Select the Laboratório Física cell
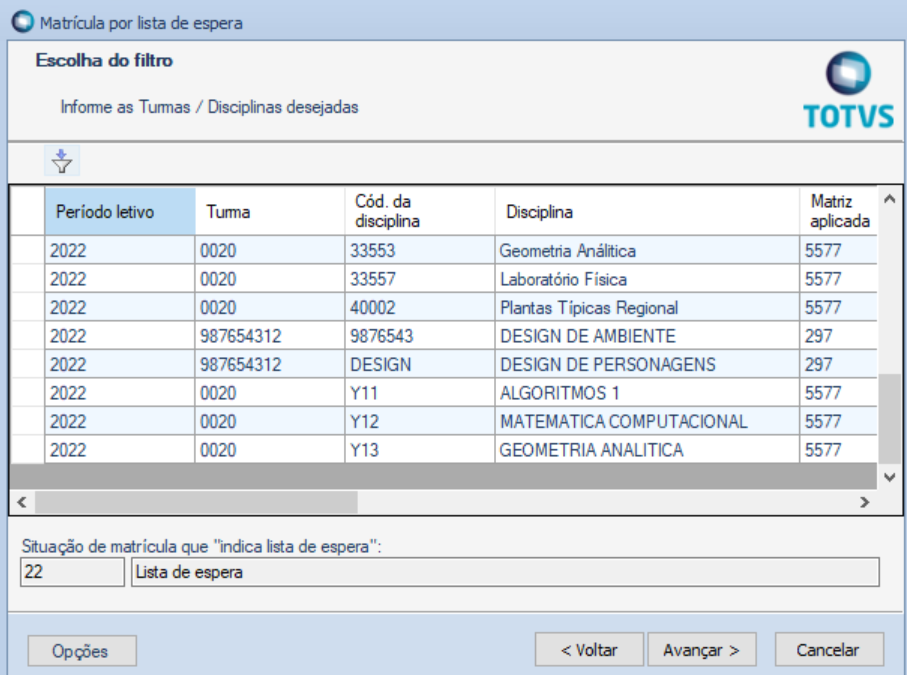 [x=647, y=279]
